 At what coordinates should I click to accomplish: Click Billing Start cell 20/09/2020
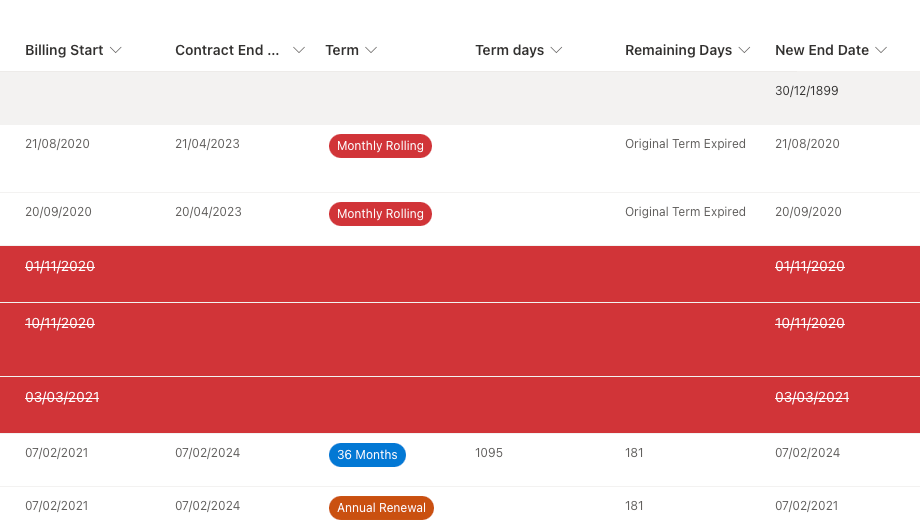point(58,212)
